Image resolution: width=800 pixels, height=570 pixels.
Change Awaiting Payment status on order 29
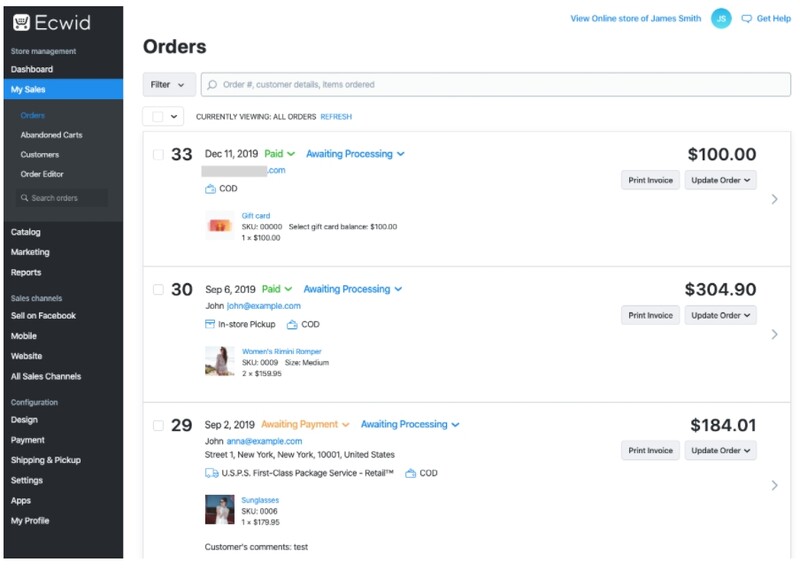pos(305,425)
